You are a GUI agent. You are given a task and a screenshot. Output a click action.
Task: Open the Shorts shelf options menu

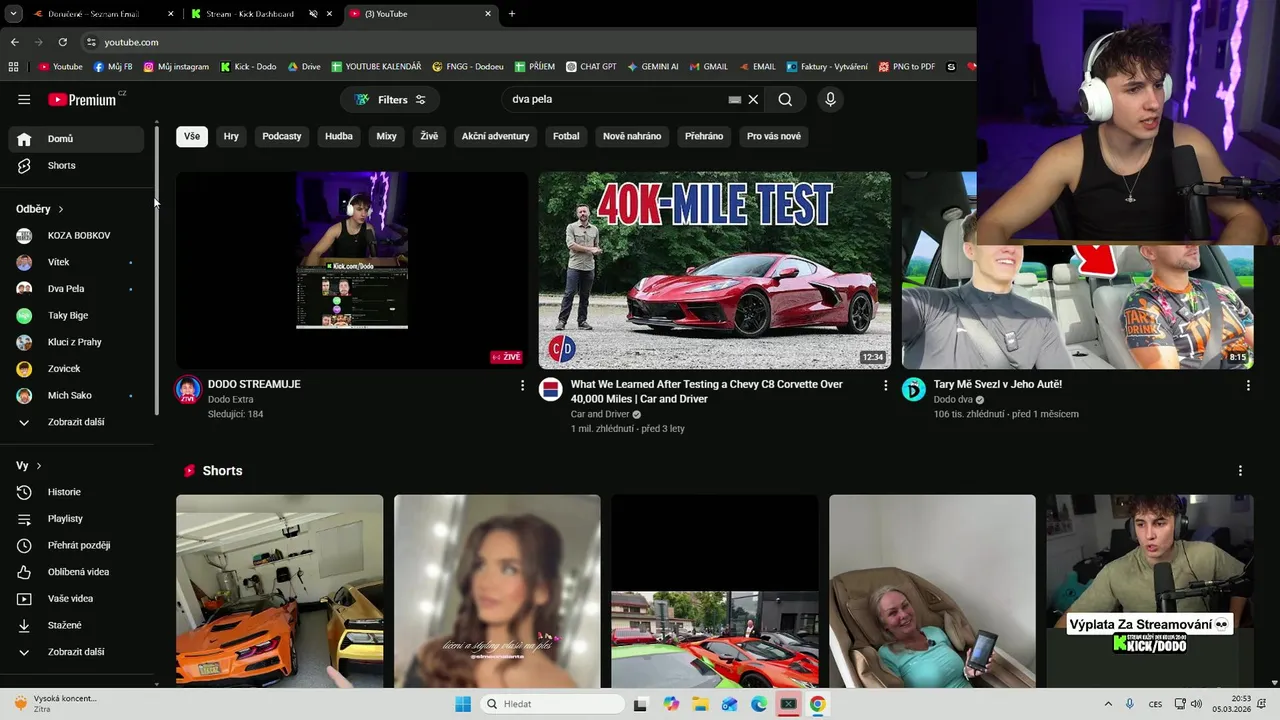[x=1240, y=471]
